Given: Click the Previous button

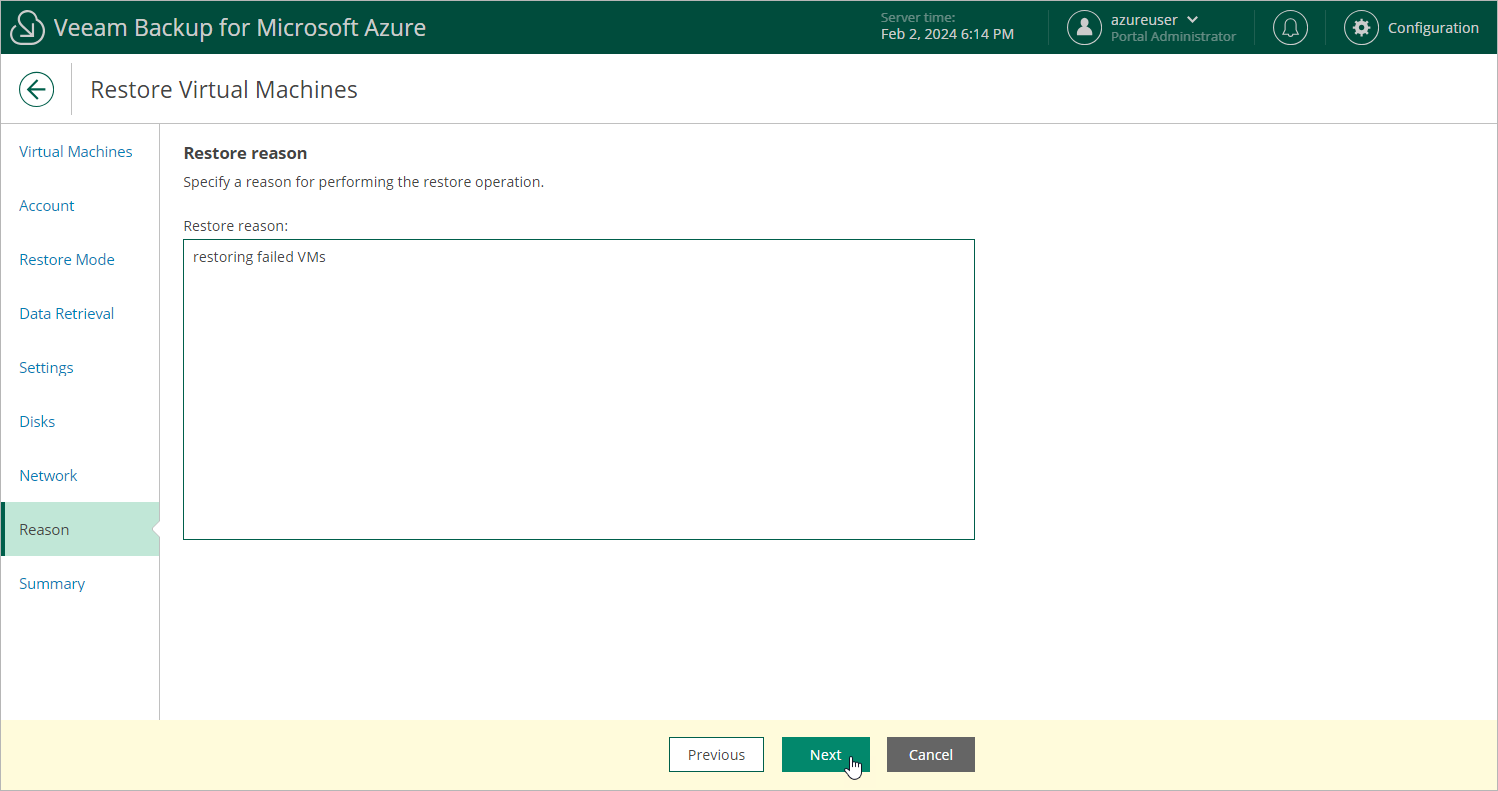Looking at the screenshot, I should coord(716,755).
